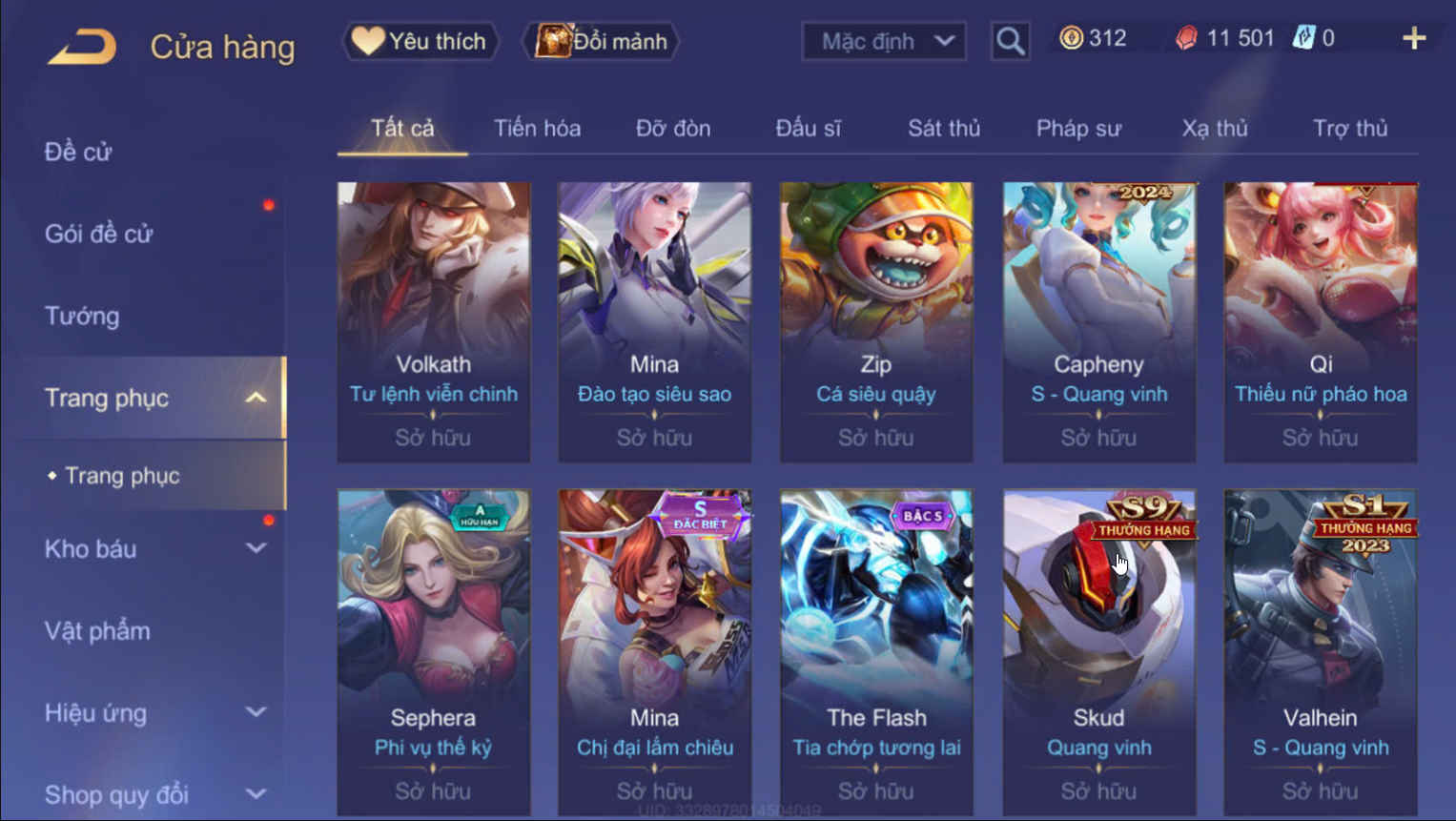The image size is (1456, 821).
Task: Open Tướng in the sidebar
Action: tap(82, 316)
